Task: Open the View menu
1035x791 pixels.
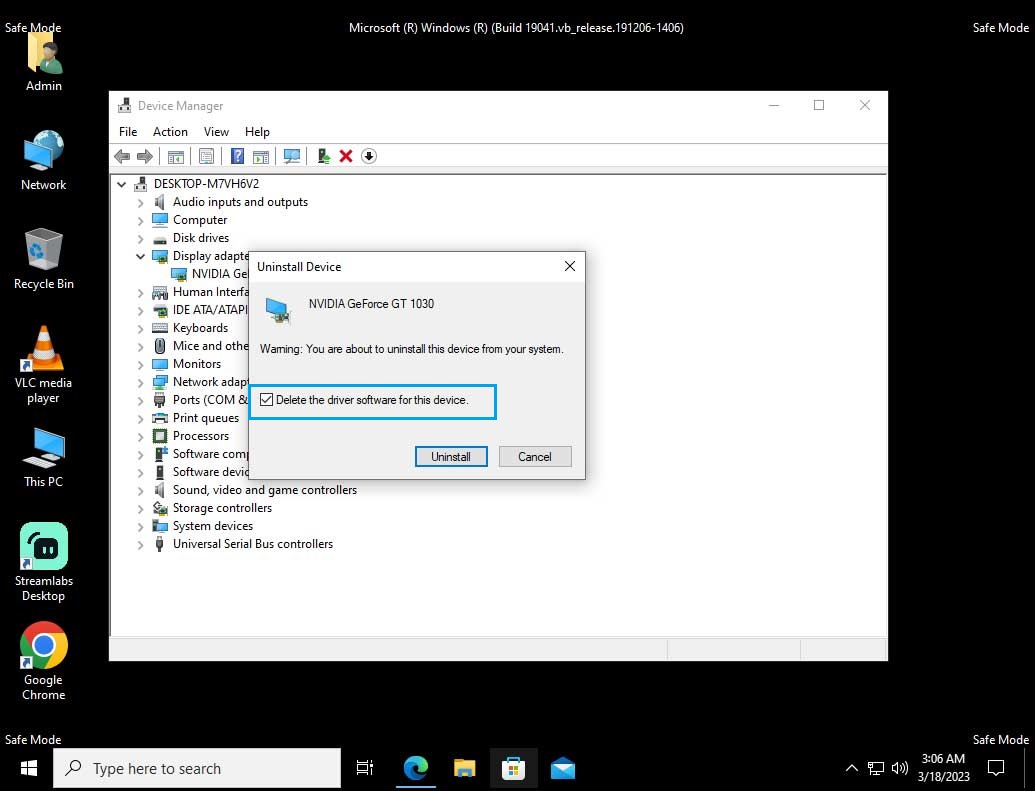Action: [216, 131]
